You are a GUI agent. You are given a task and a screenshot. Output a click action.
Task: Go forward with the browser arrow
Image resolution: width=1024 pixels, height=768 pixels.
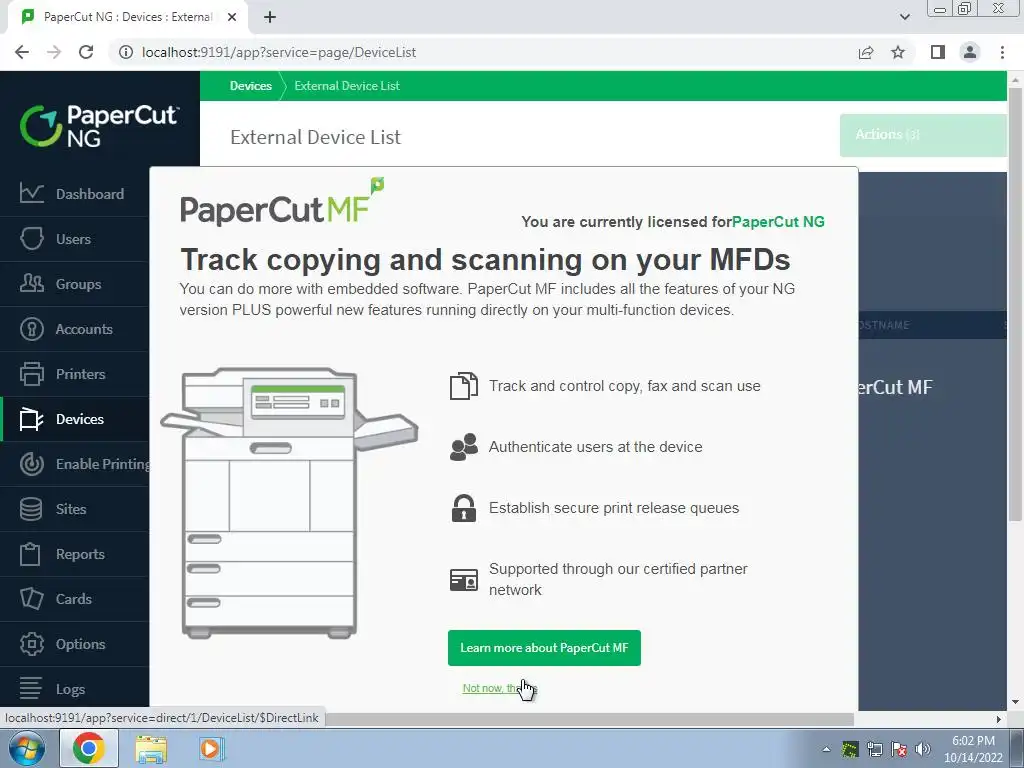(x=54, y=52)
